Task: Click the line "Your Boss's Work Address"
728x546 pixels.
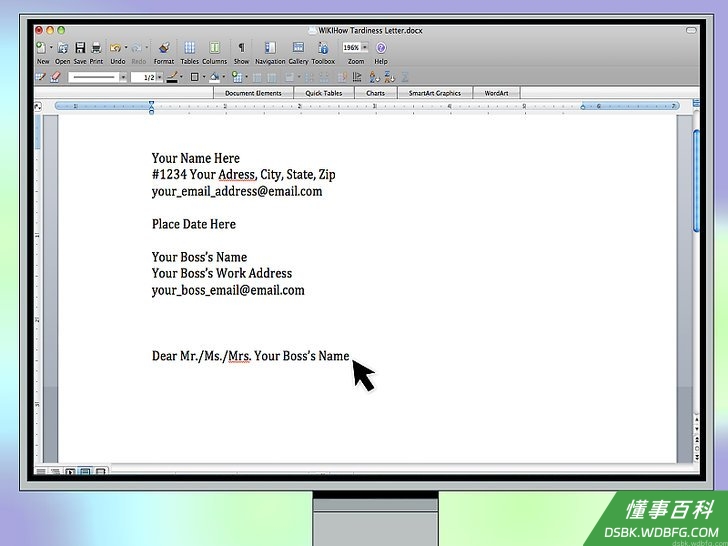Action: pos(222,273)
